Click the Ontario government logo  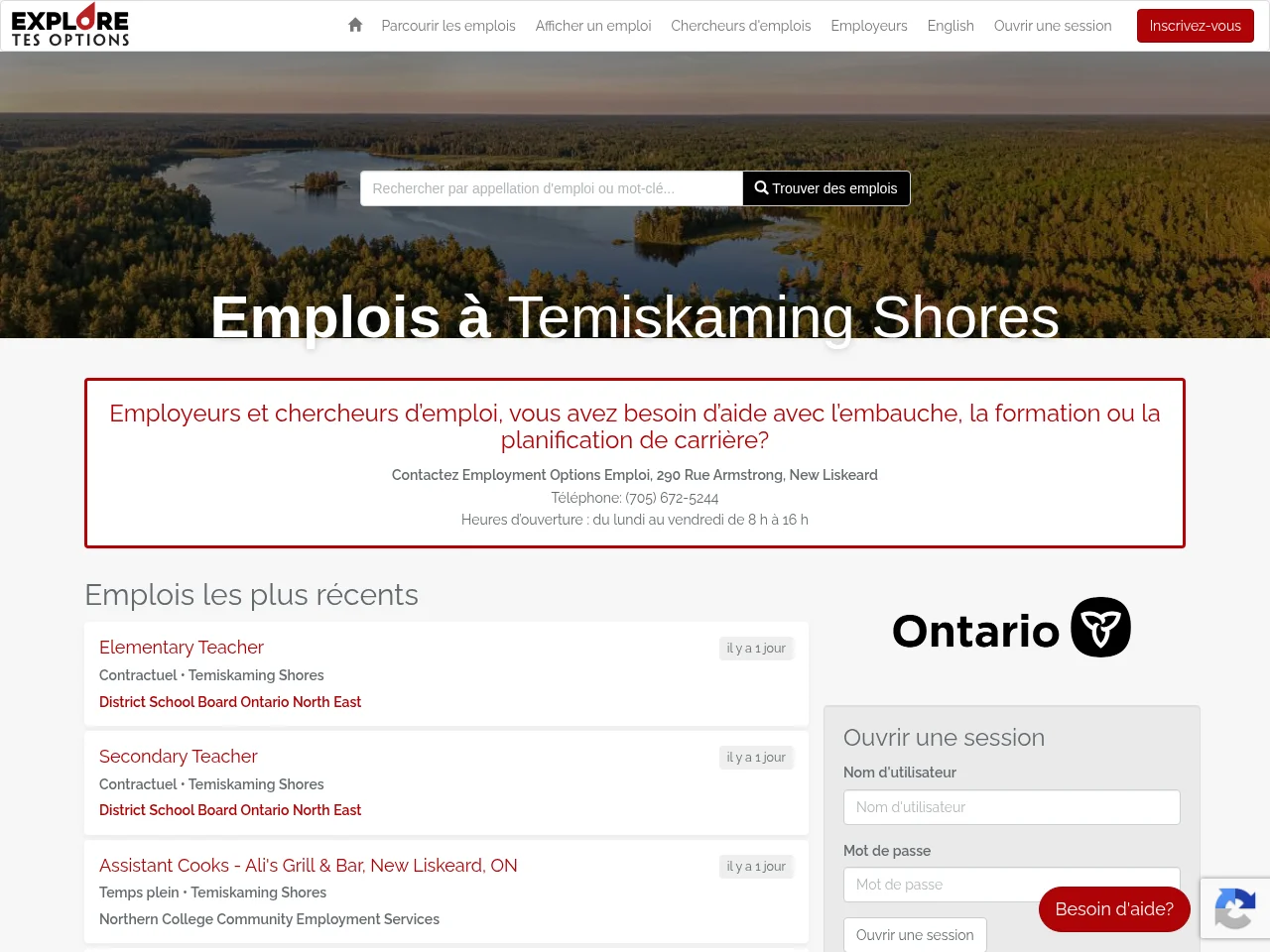(x=1011, y=628)
